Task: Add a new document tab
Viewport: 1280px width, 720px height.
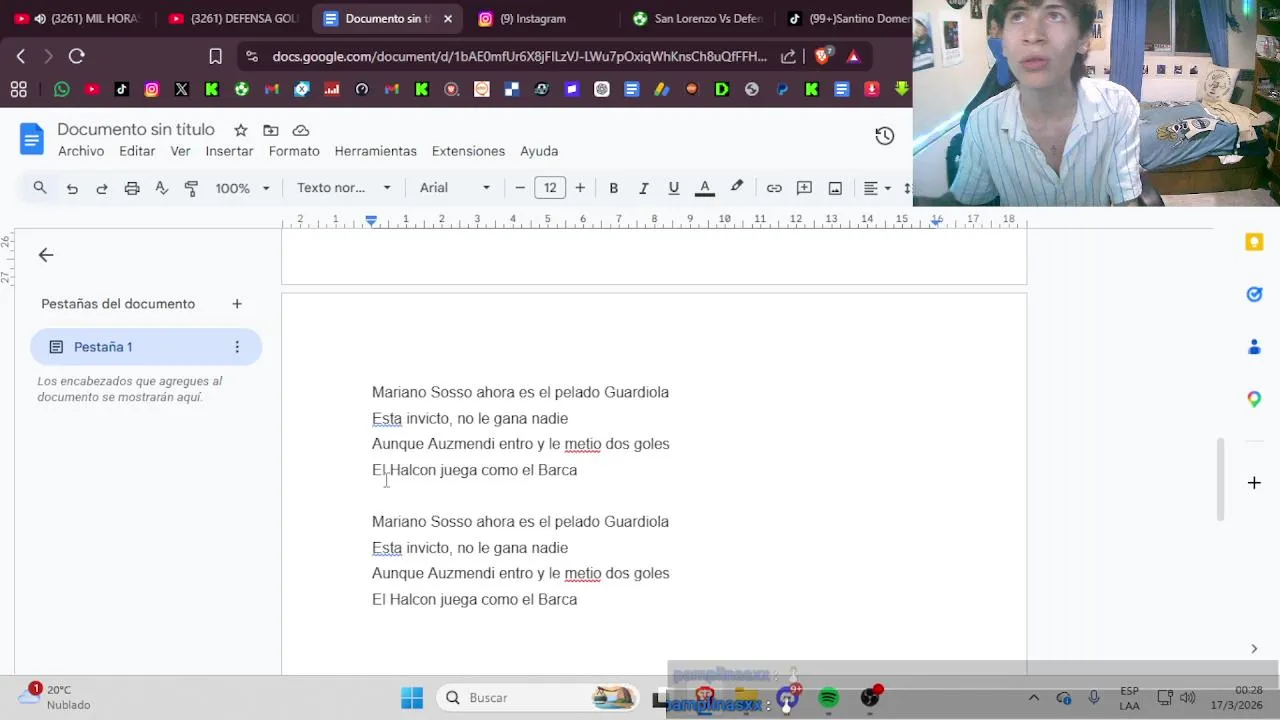Action: tap(237, 304)
